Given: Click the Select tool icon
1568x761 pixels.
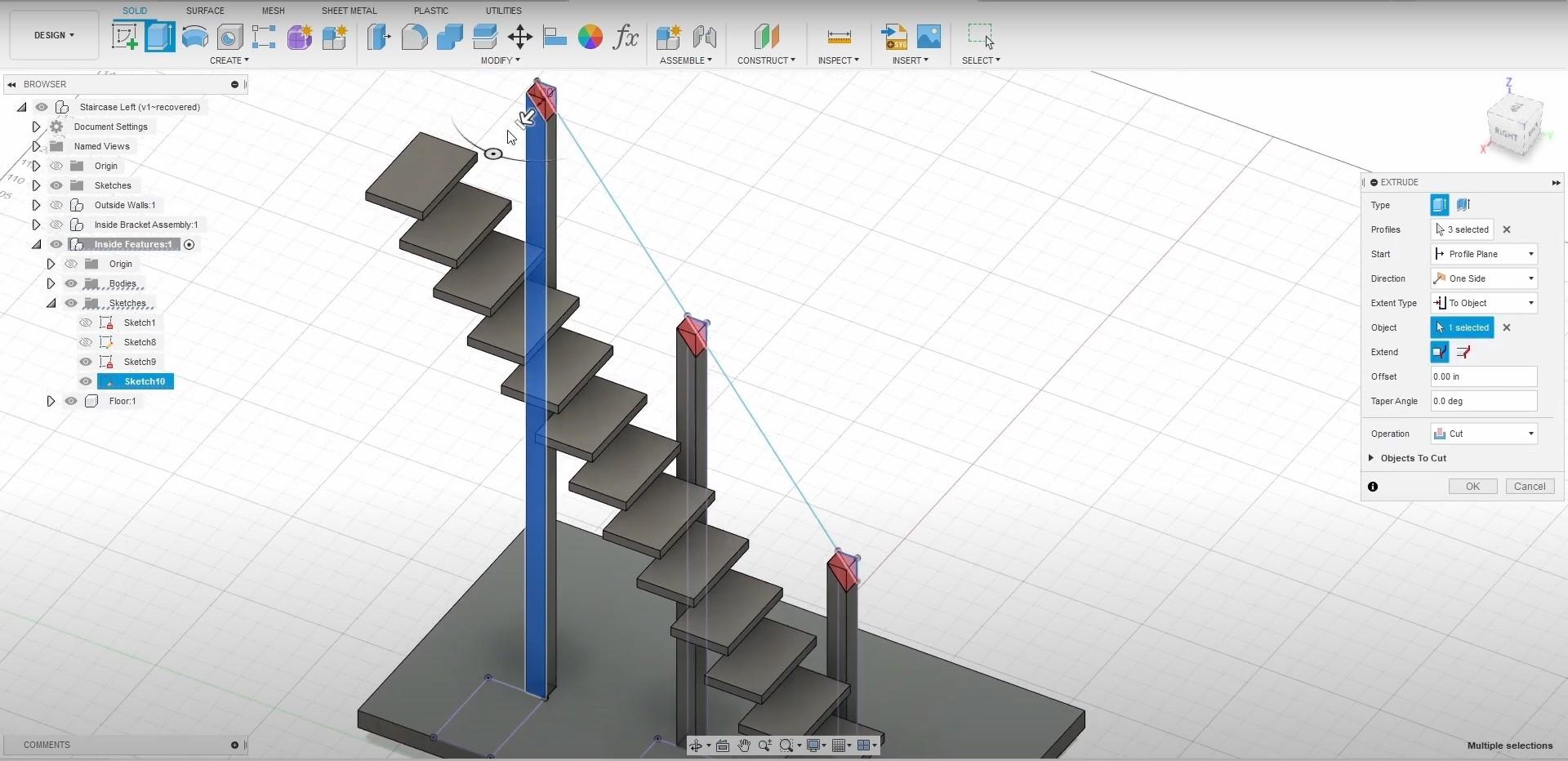Looking at the screenshot, I should [981, 37].
